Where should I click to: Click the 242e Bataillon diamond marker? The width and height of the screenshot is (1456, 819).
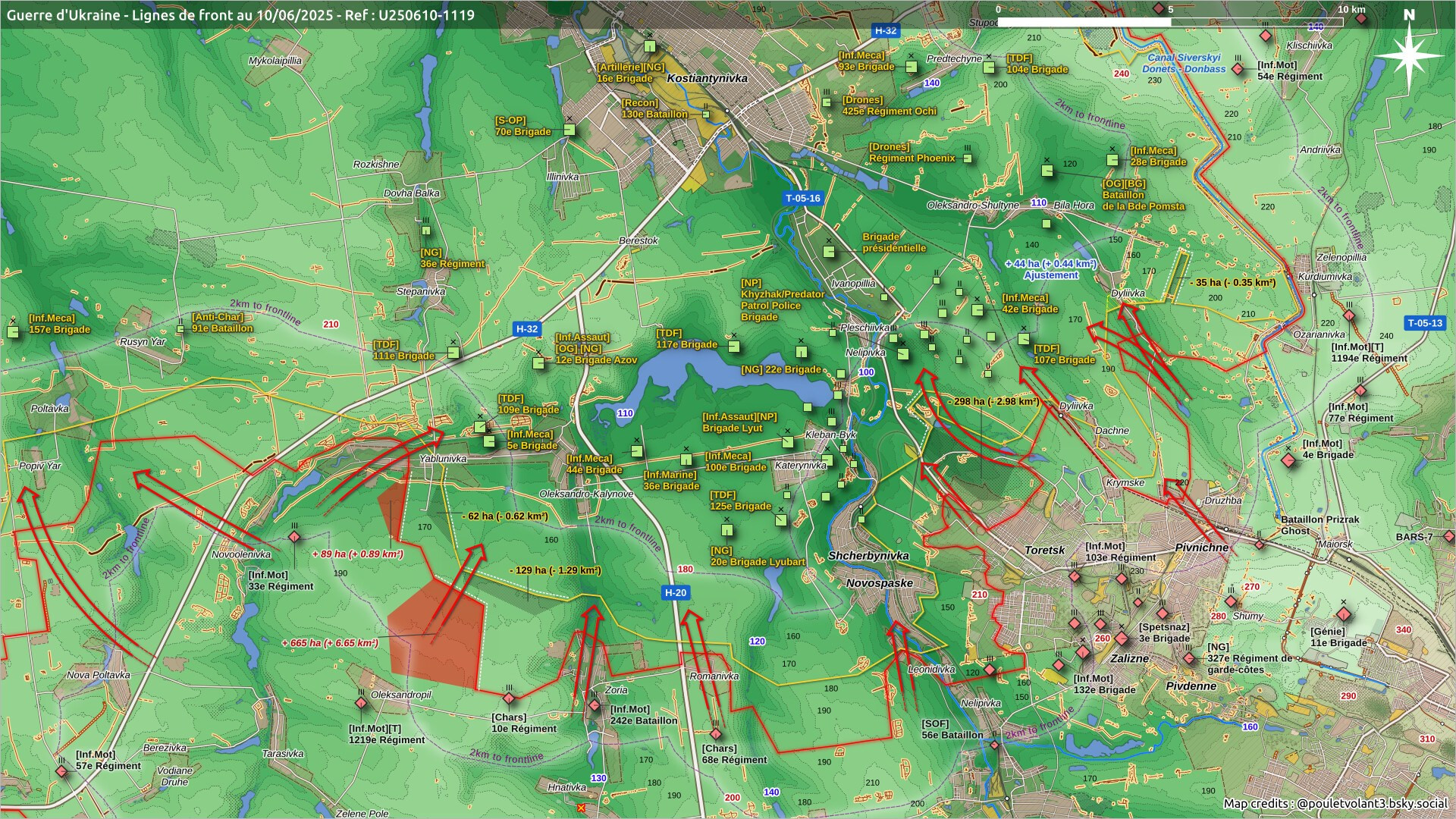[595, 705]
